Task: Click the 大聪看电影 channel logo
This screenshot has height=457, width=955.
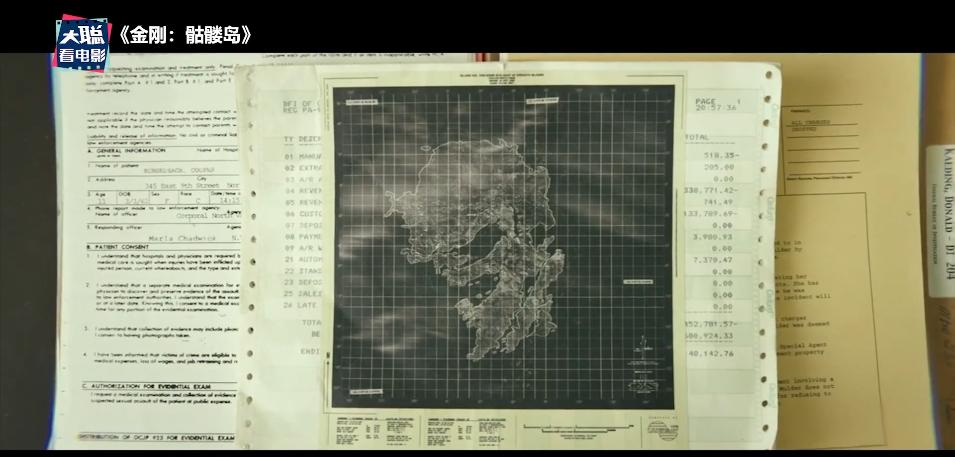Action: [x=82, y=41]
